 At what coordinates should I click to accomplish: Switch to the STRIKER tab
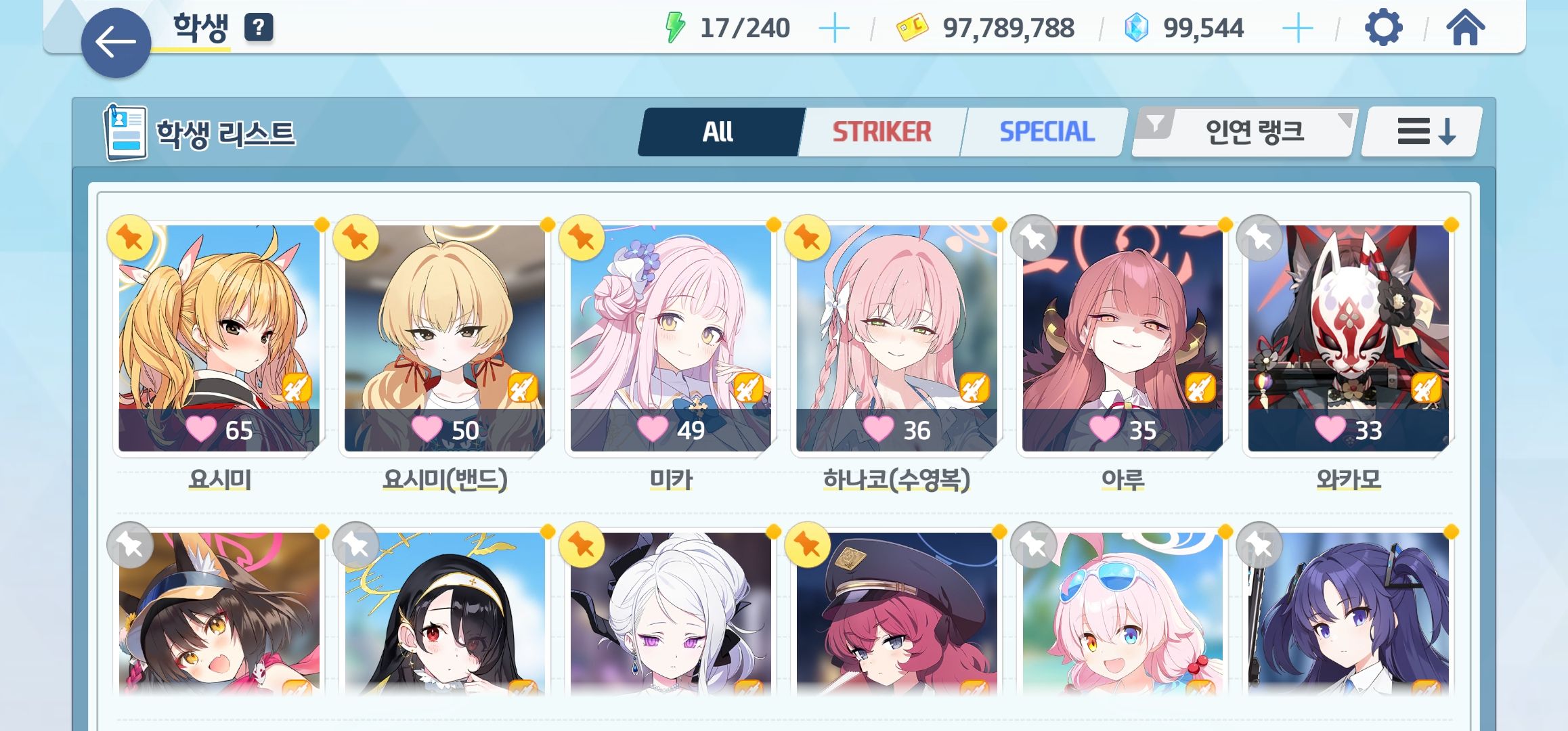[x=881, y=131]
